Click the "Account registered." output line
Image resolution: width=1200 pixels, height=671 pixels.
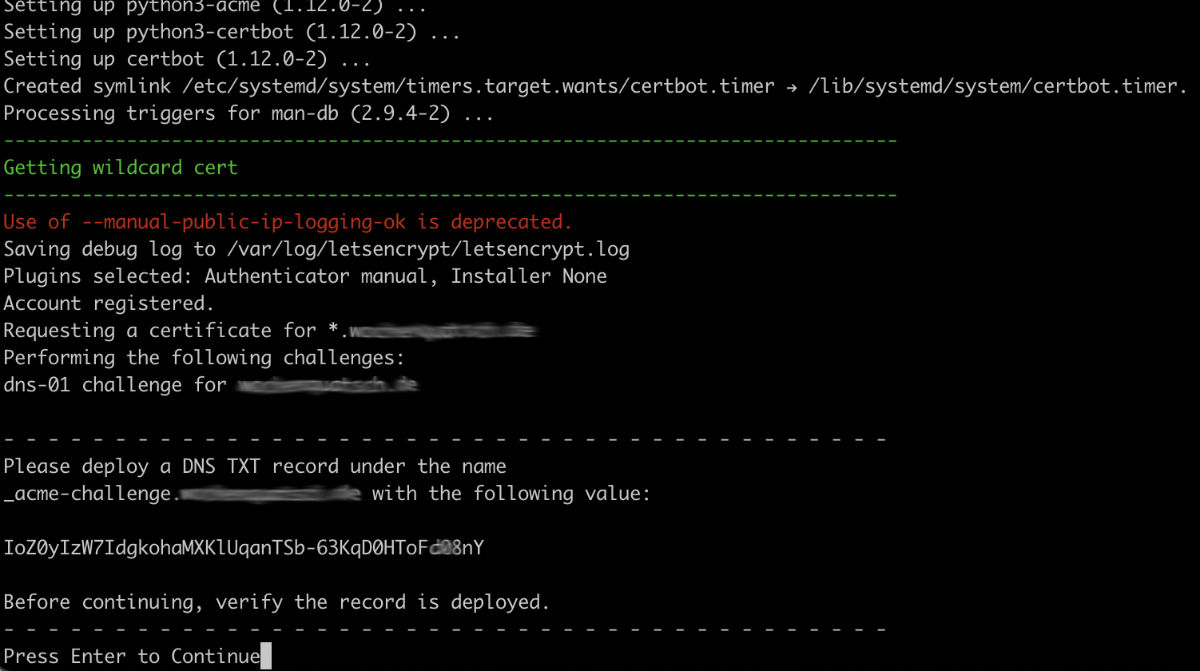click(109, 303)
